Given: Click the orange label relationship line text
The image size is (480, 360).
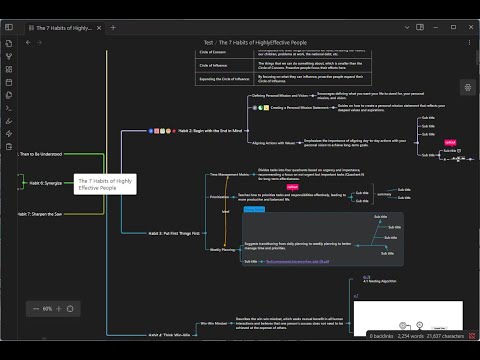Looking at the screenshot, I should coord(226,212).
